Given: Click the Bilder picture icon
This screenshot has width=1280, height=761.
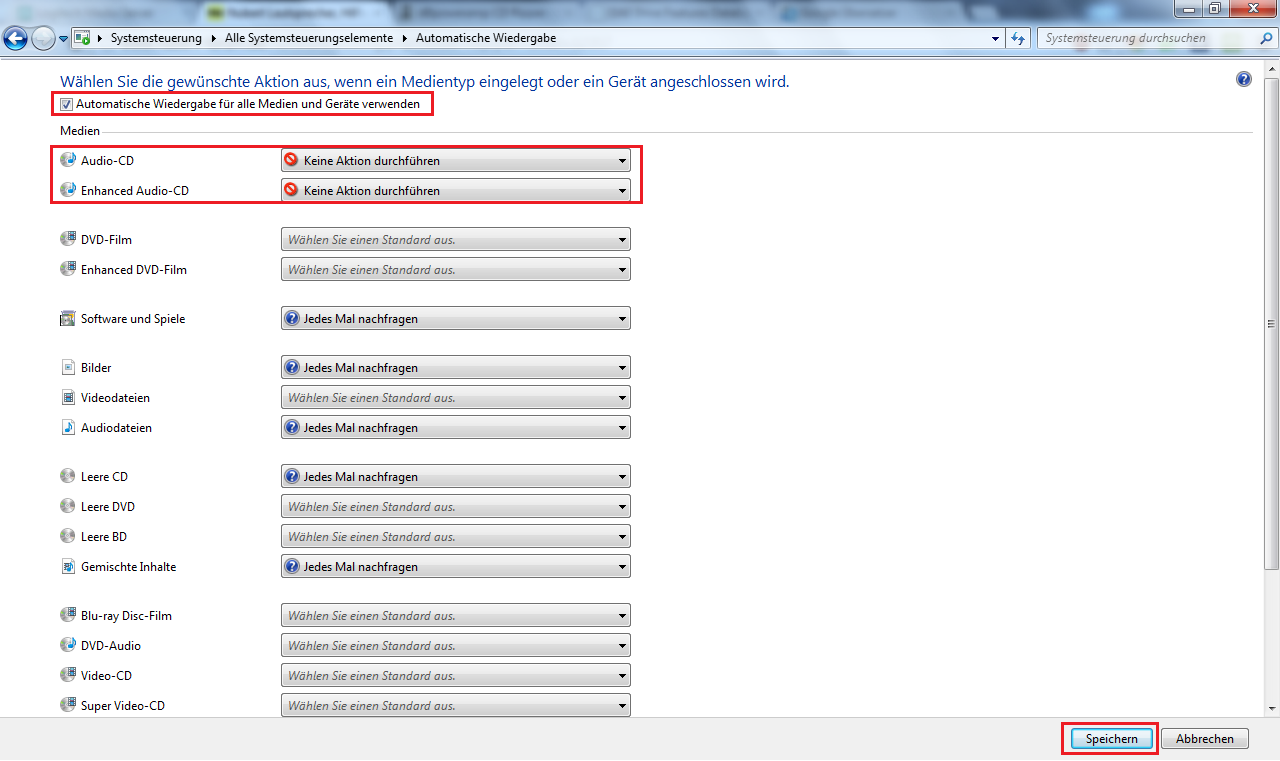Looking at the screenshot, I should coord(68,368).
